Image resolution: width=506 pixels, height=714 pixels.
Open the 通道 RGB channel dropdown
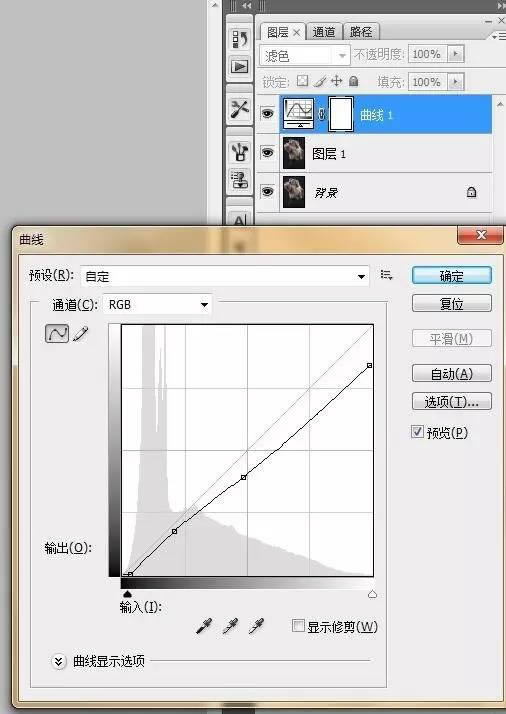pos(158,304)
